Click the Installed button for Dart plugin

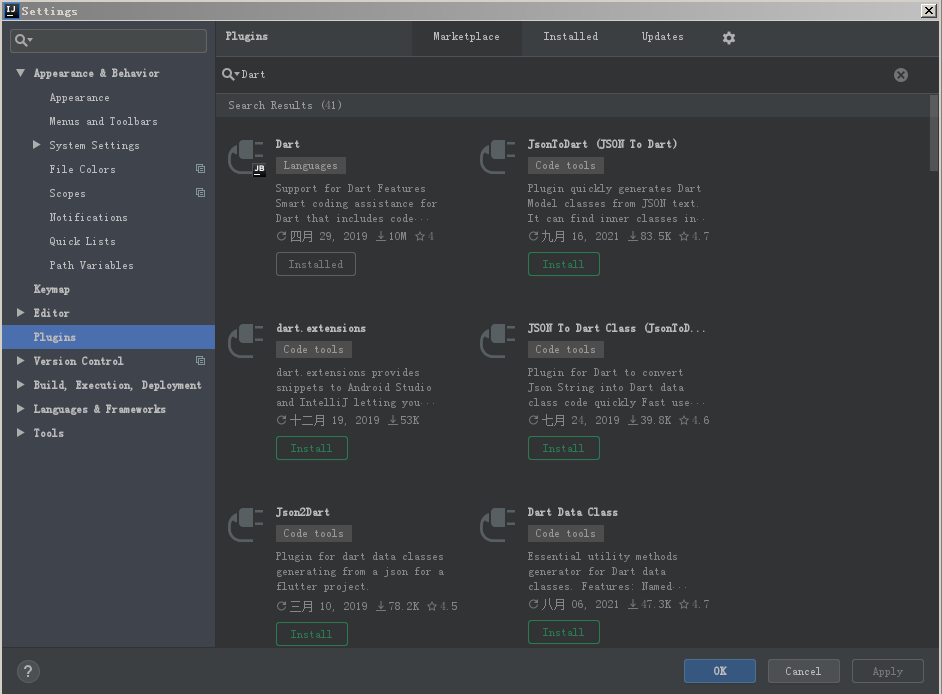pyautogui.click(x=316, y=264)
